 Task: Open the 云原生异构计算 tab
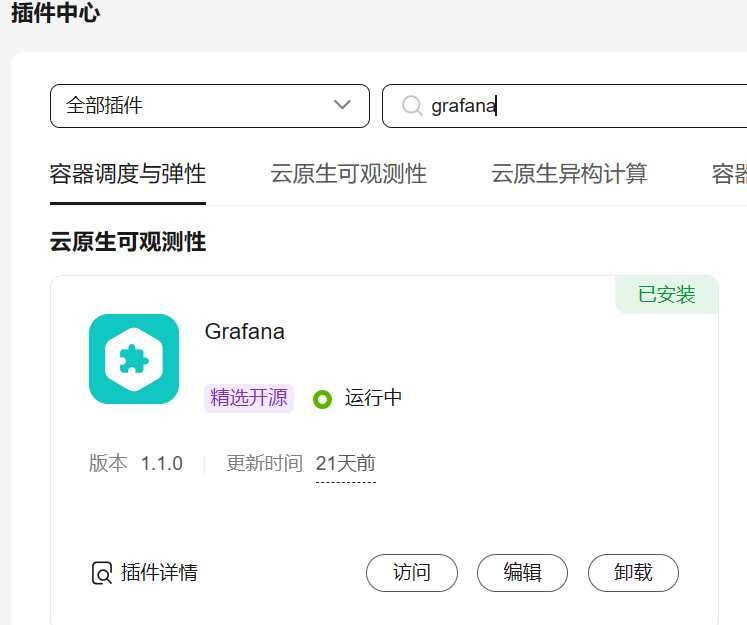pos(569,174)
